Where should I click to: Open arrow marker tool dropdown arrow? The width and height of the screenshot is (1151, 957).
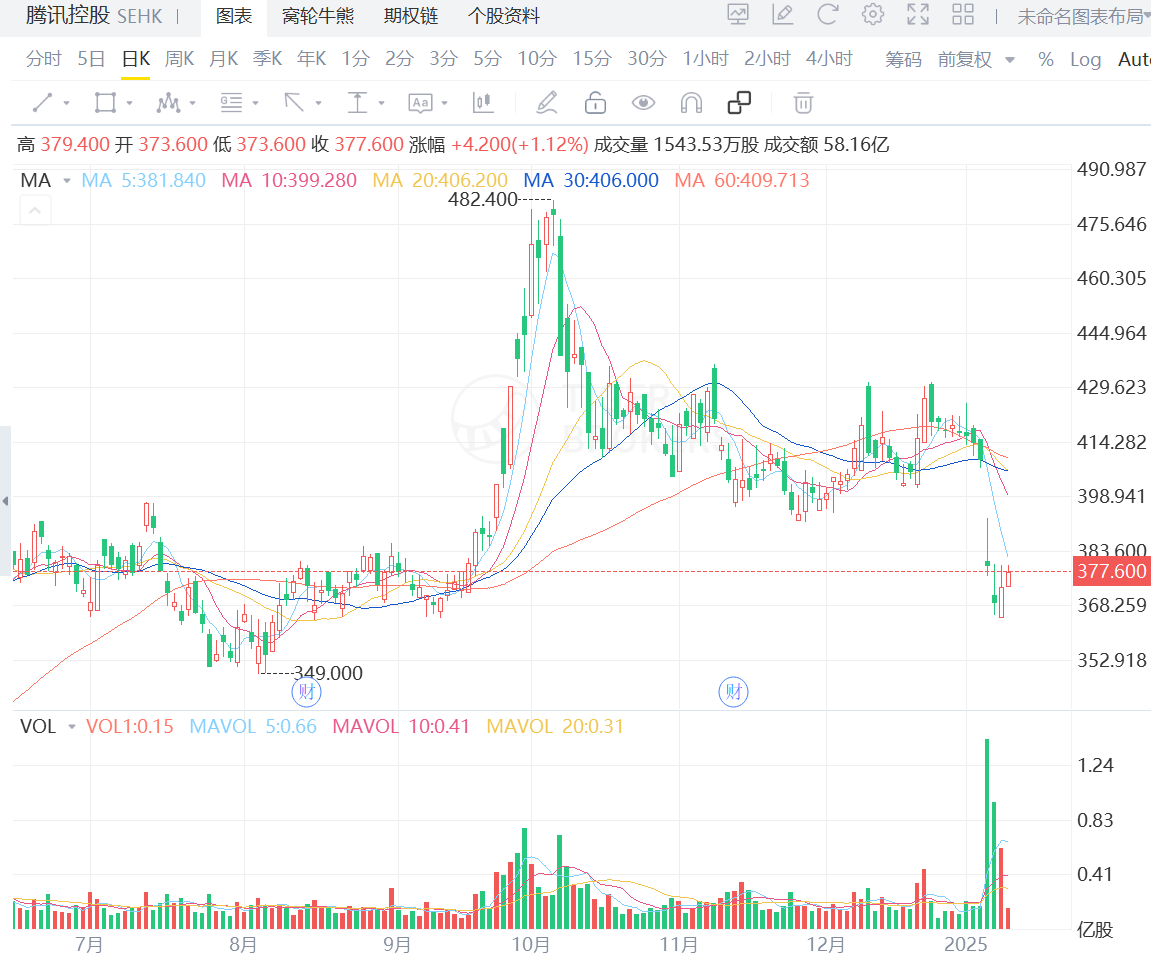tap(319, 103)
